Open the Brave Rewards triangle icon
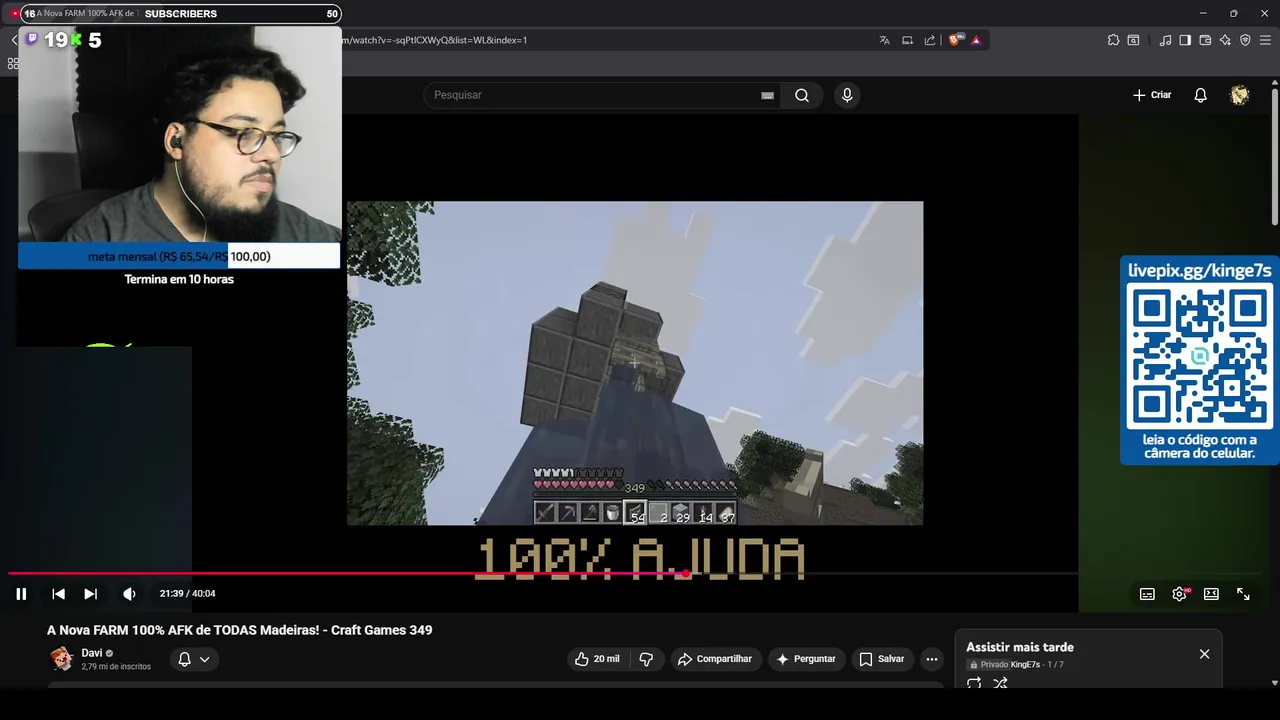The image size is (1280, 720). (x=976, y=40)
